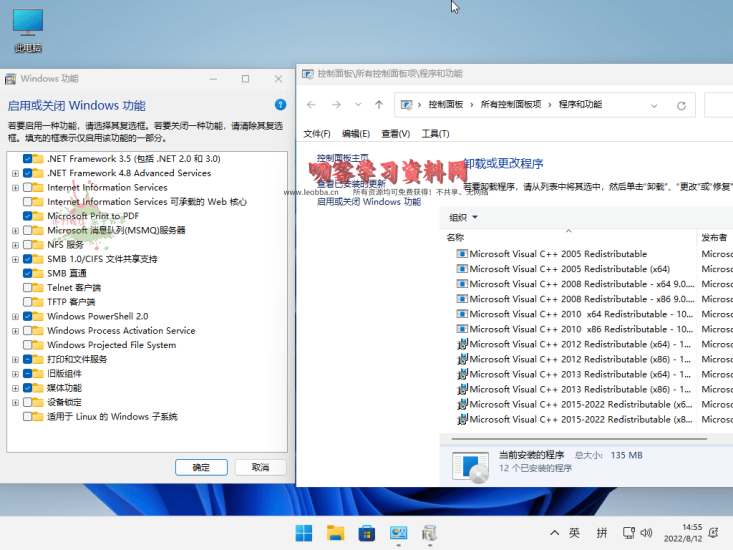
Task: Open network status tray icon
Action: pyautogui.click(x=629, y=533)
